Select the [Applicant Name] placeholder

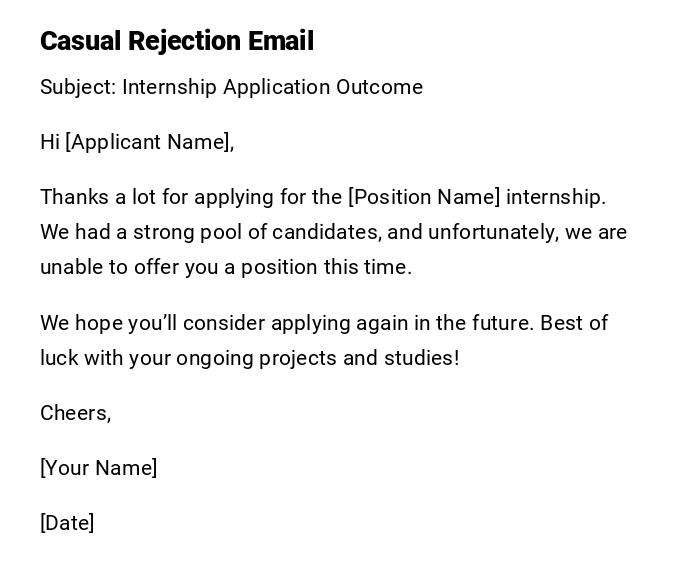[149, 142]
